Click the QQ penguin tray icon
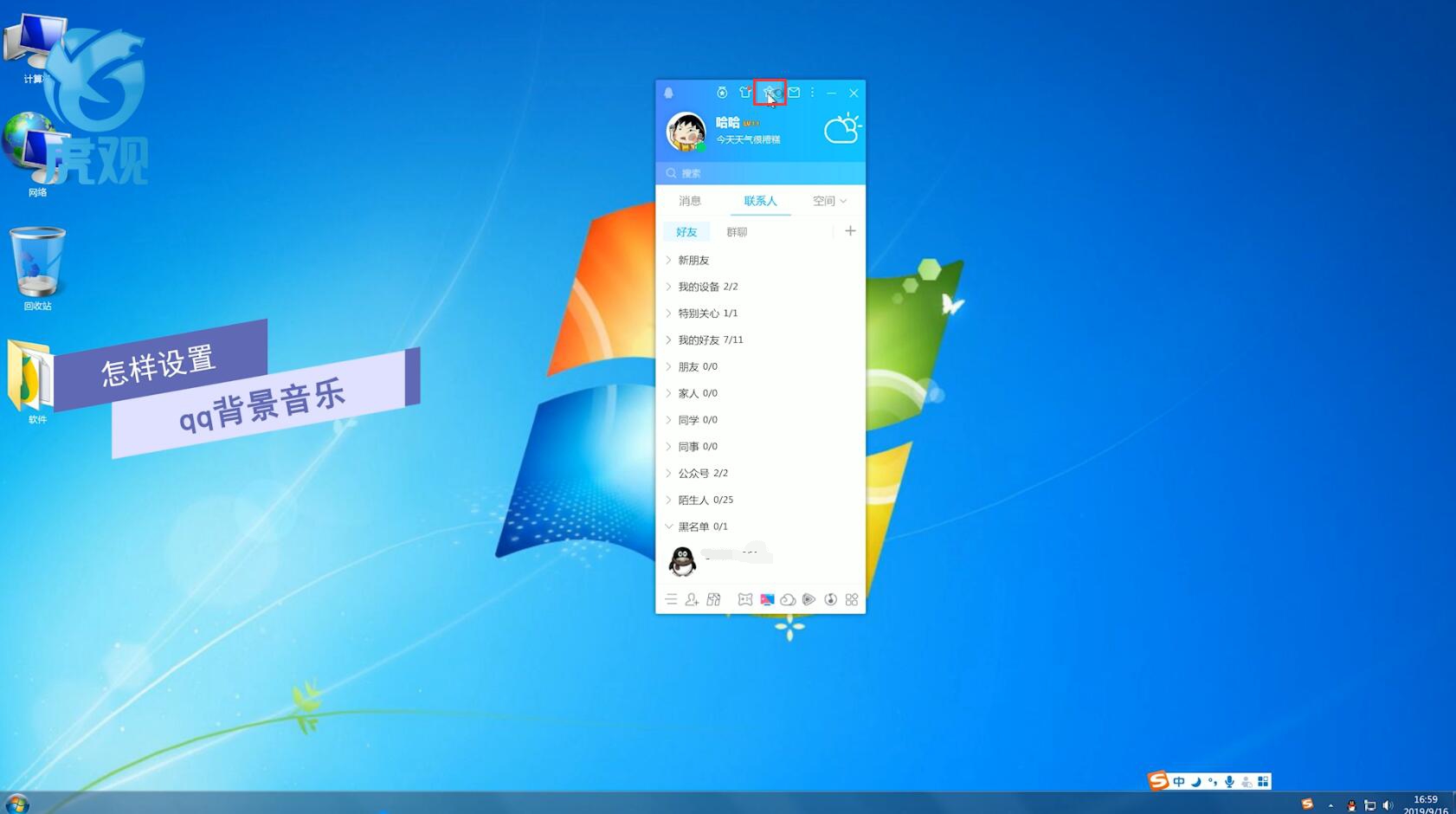The width and height of the screenshot is (1456, 814). click(x=1351, y=805)
